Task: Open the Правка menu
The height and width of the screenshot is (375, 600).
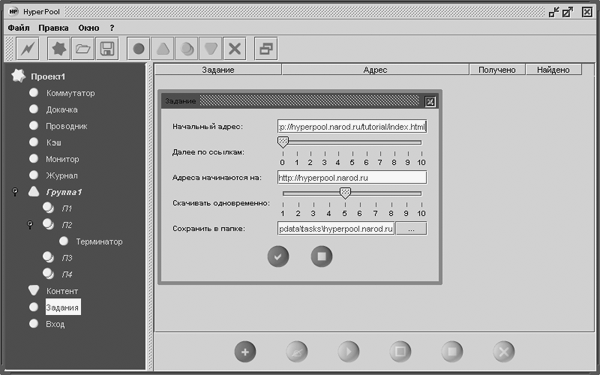Action: click(x=54, y=28)
